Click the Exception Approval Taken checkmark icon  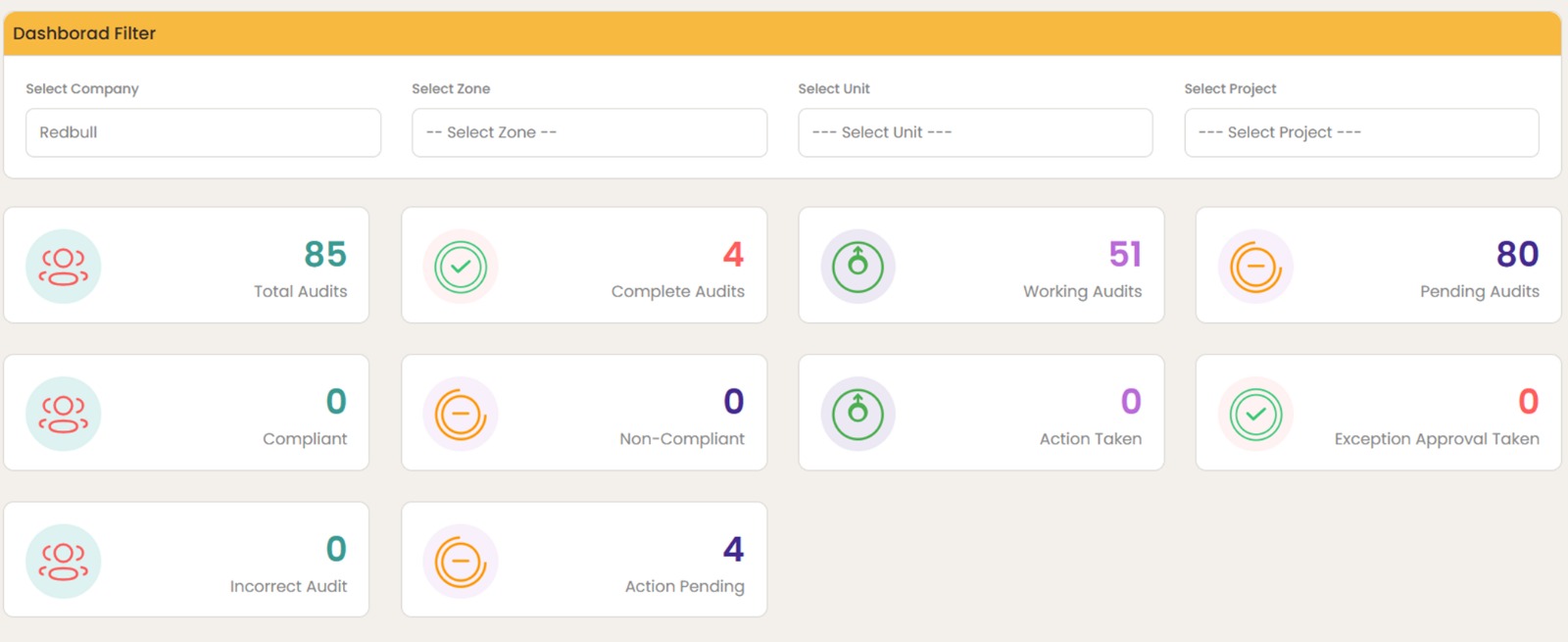(1255, 414)
